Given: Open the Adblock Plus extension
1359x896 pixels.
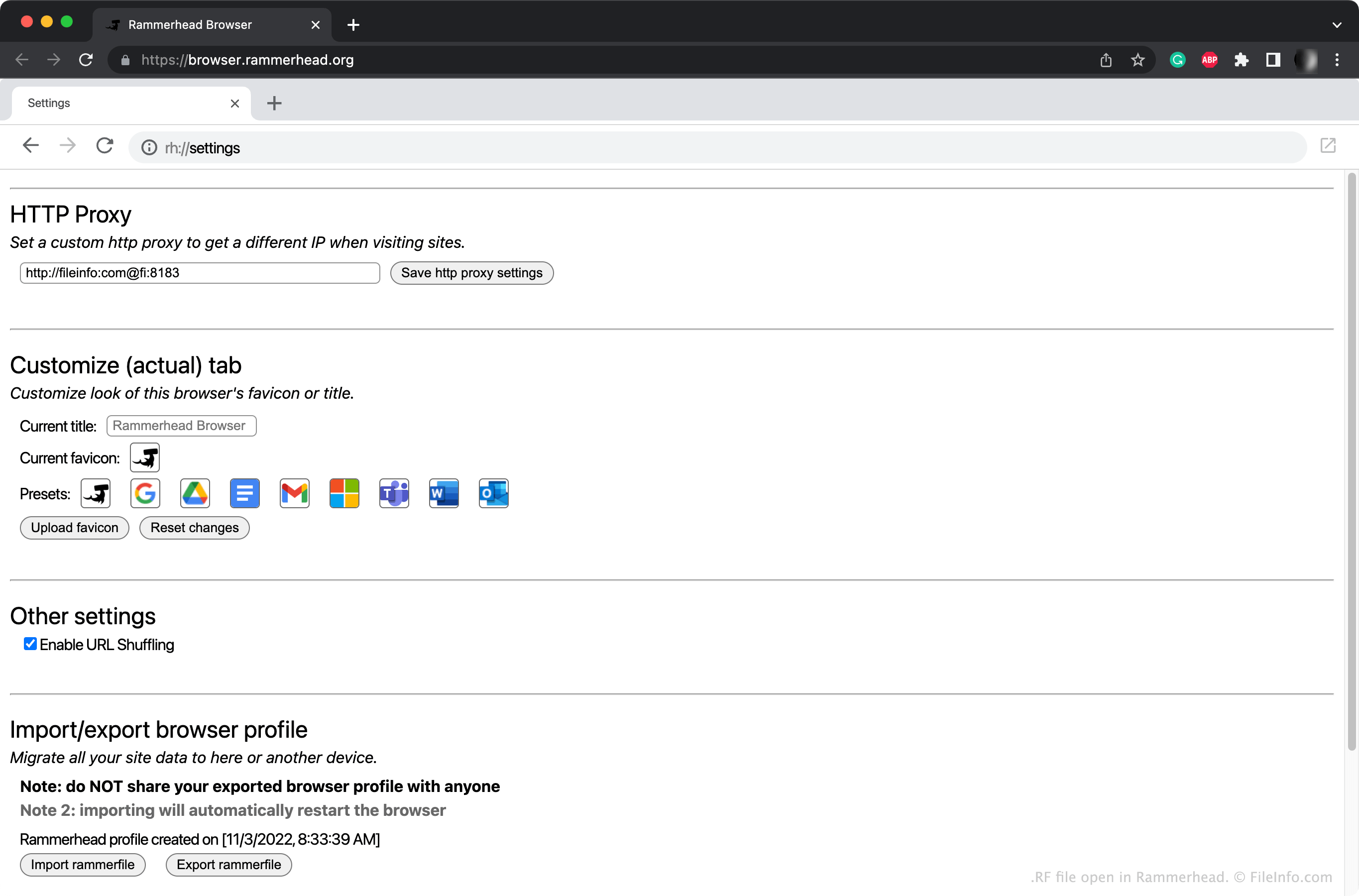Looking at the screenshot, I should click(1210, 60).
